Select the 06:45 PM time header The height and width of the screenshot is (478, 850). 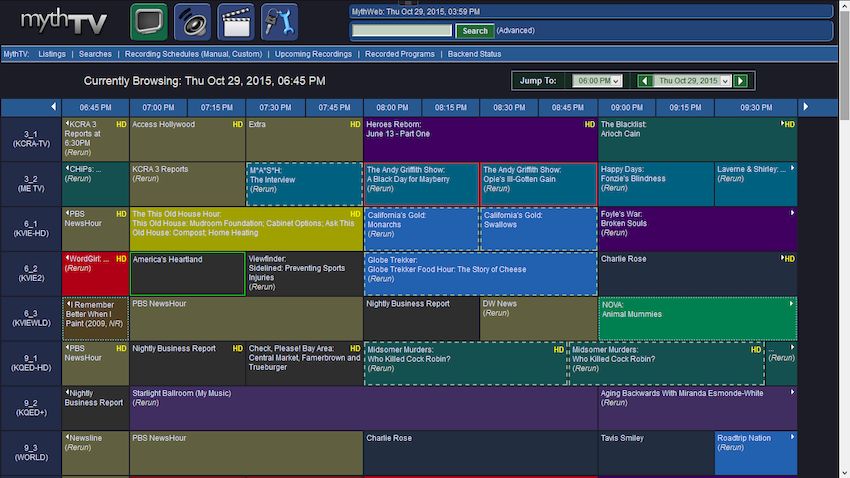click(95, 107)
